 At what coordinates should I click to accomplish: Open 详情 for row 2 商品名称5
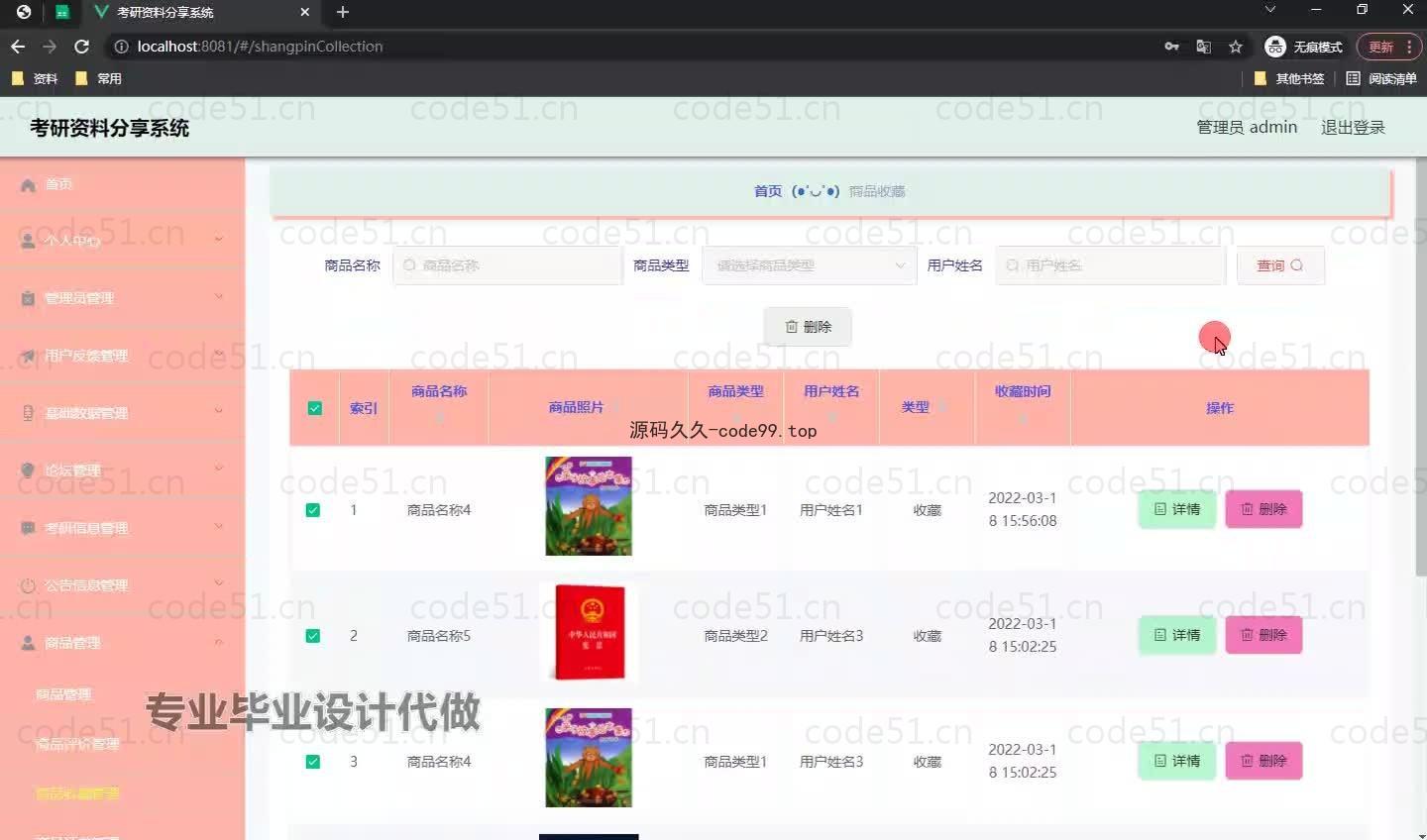coord(1177,635)
